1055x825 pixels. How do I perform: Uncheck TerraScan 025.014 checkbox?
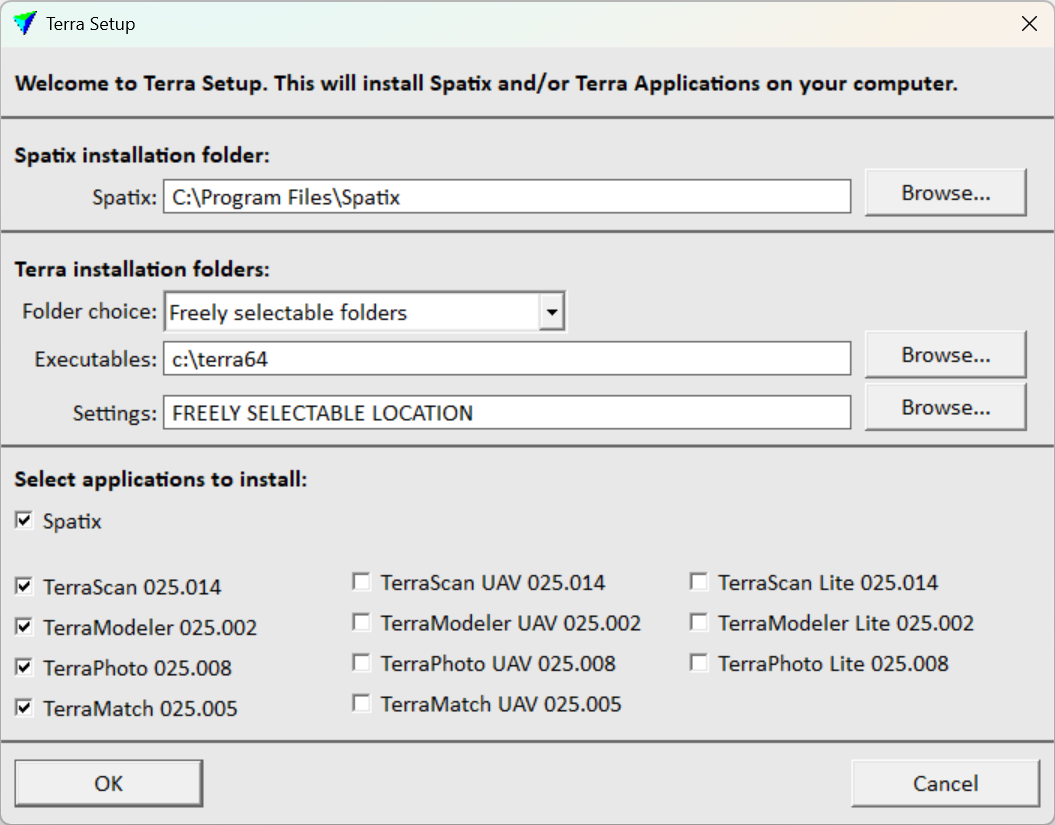point(24,586)
